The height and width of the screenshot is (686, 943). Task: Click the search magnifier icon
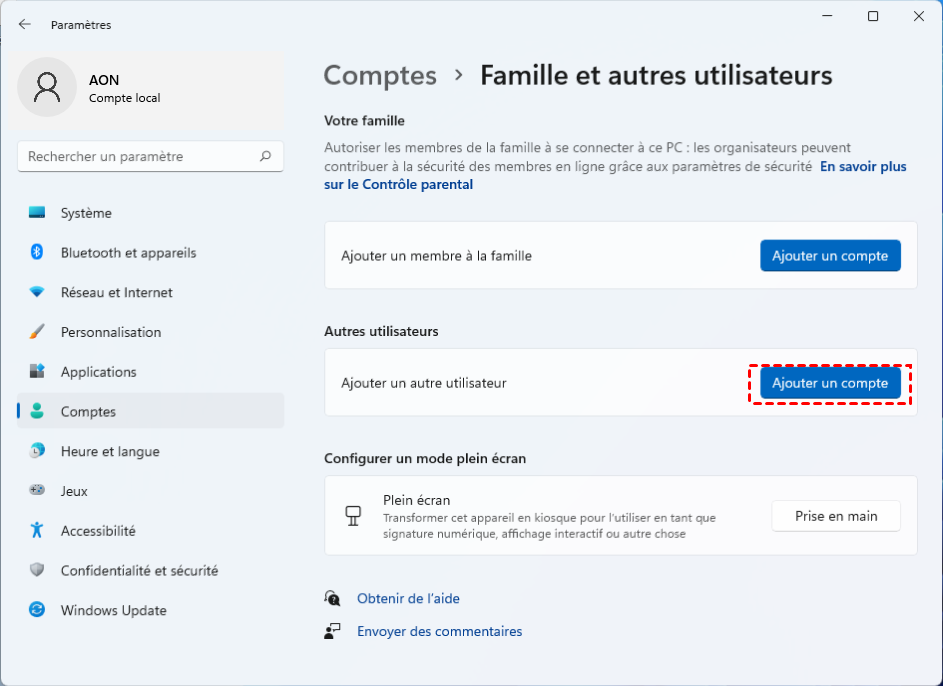coord(265,156)
